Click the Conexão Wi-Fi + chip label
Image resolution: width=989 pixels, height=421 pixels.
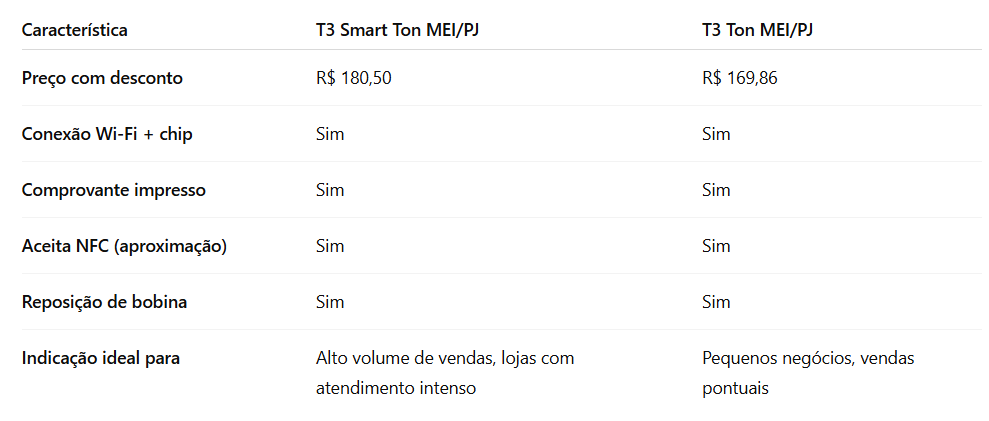coord(107,134)
